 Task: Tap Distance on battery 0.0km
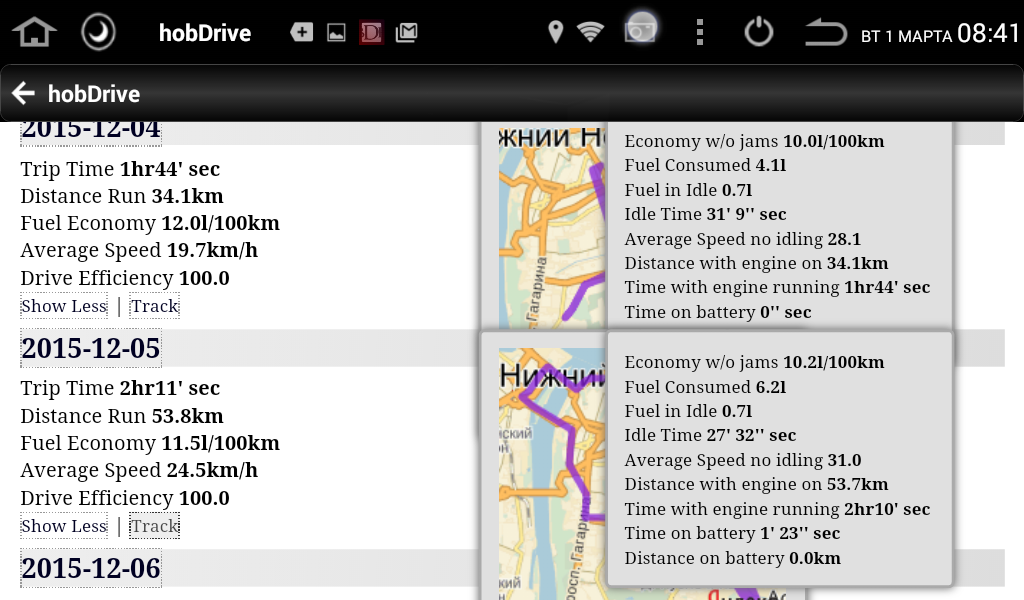tap(733, 558)
